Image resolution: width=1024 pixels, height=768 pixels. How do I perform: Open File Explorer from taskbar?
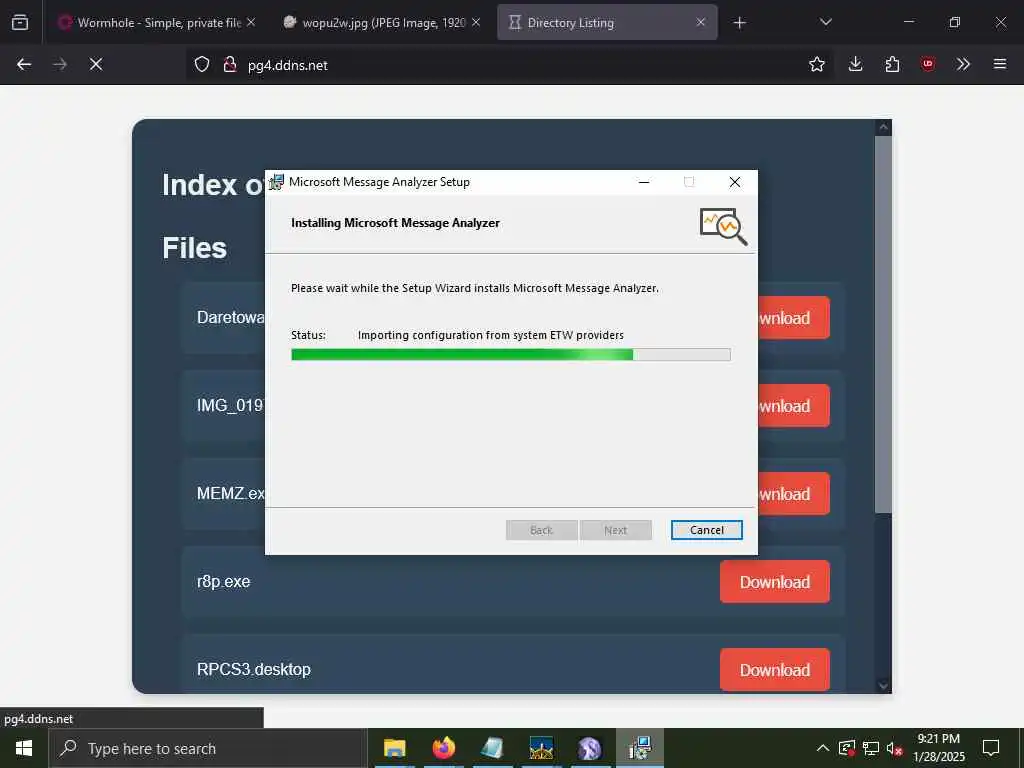click(x=394, y=748)
